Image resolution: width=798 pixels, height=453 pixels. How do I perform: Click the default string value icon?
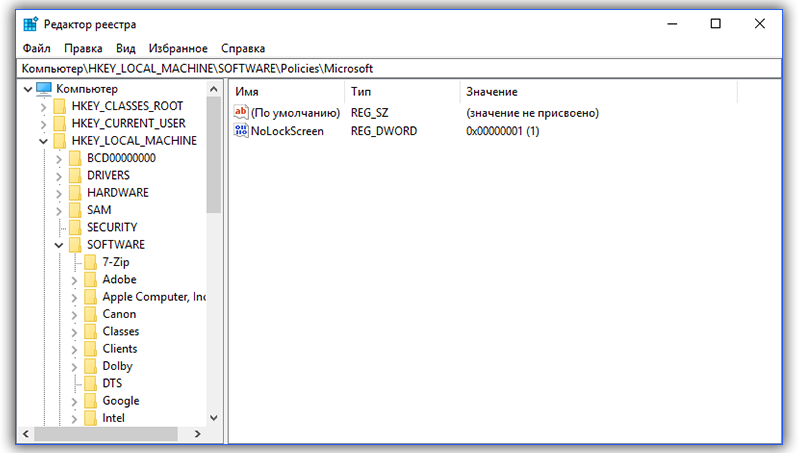tap(240, 113)
